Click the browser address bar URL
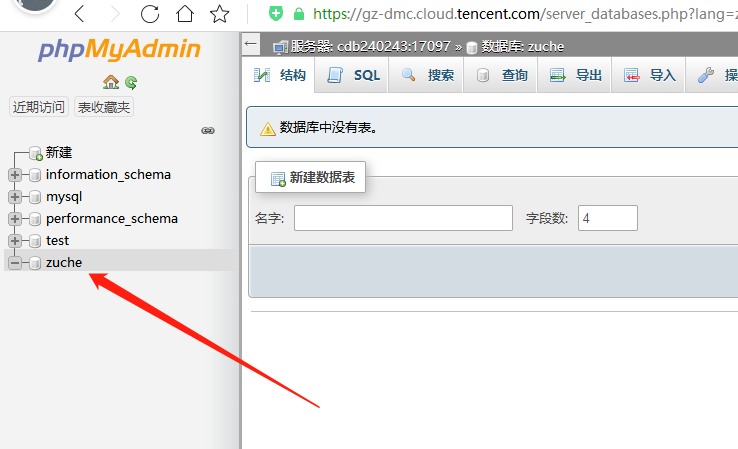Image resolution: width=738 pixels, height=449 pixels. (x=525, y=14)
